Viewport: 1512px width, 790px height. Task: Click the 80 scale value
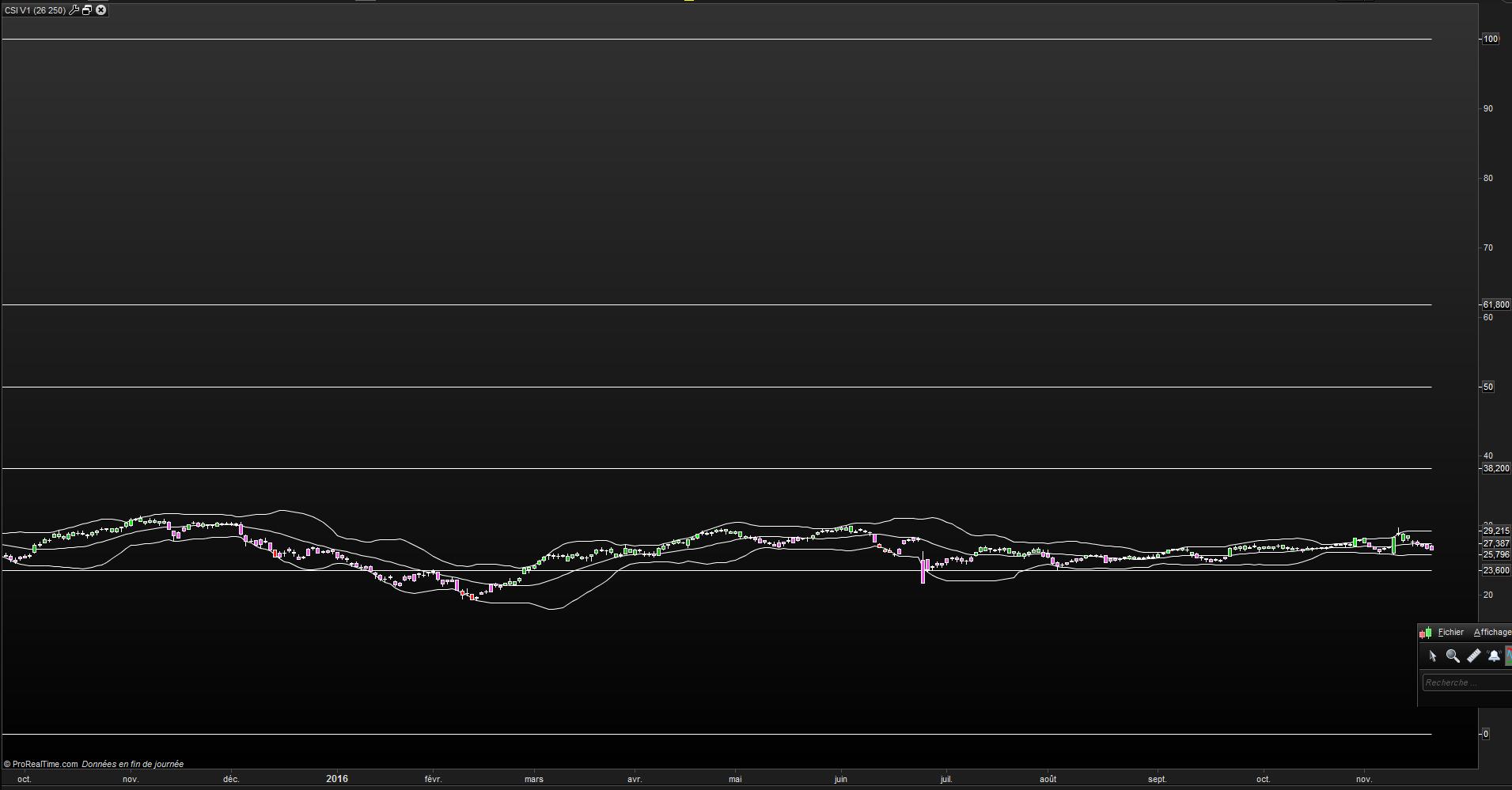coord(1488,178)
